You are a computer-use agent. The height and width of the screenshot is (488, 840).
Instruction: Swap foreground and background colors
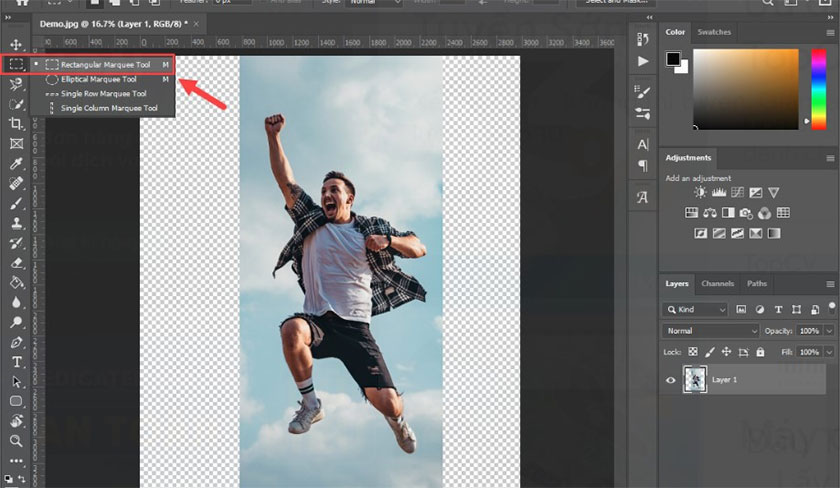pyautogui.click(x=22, y=479)
